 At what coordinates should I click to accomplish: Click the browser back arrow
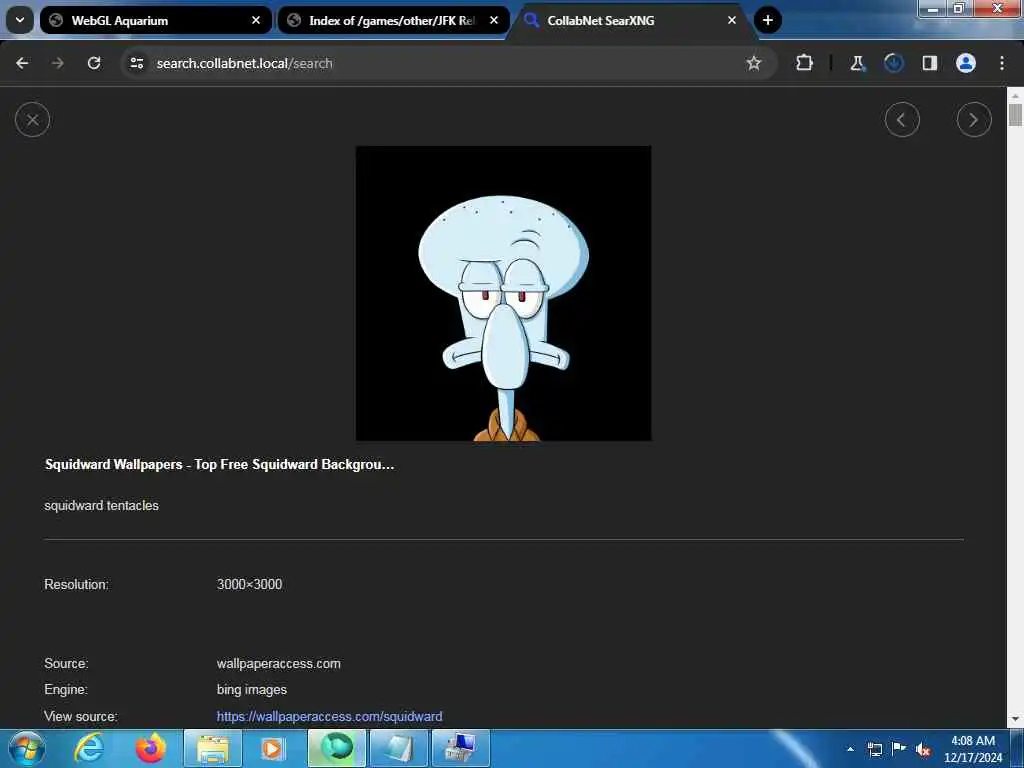(22, 63)
